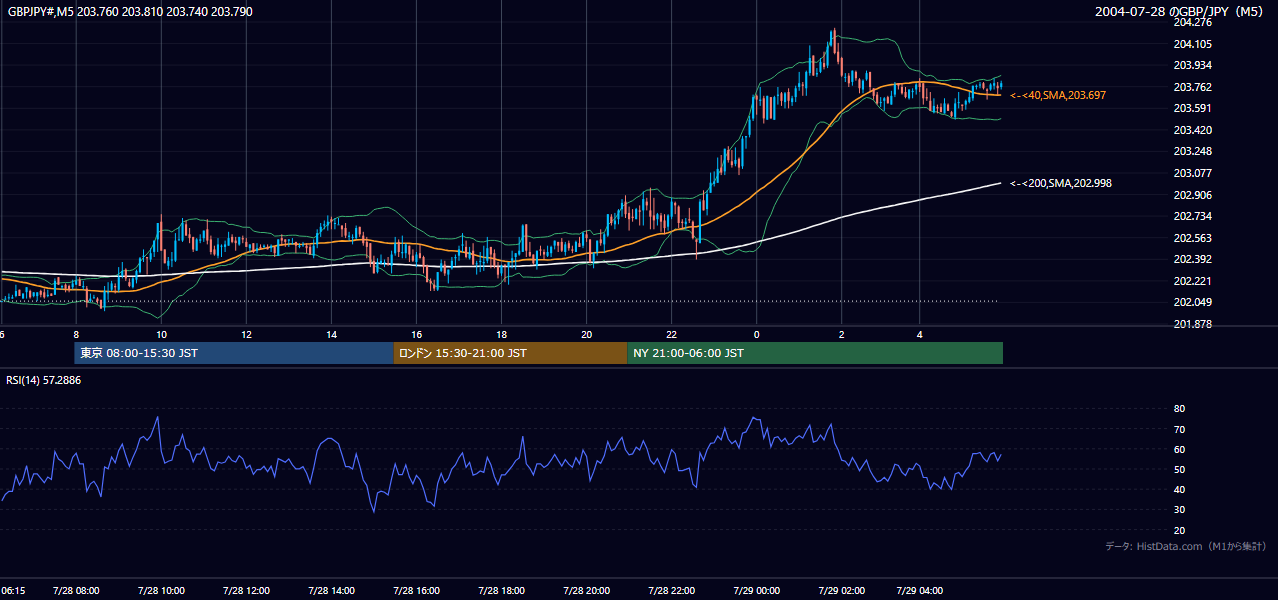The image size is (1278, 600).
Task: Click hour 12 on the price chart time axis
Action: [x=246, y=334]
